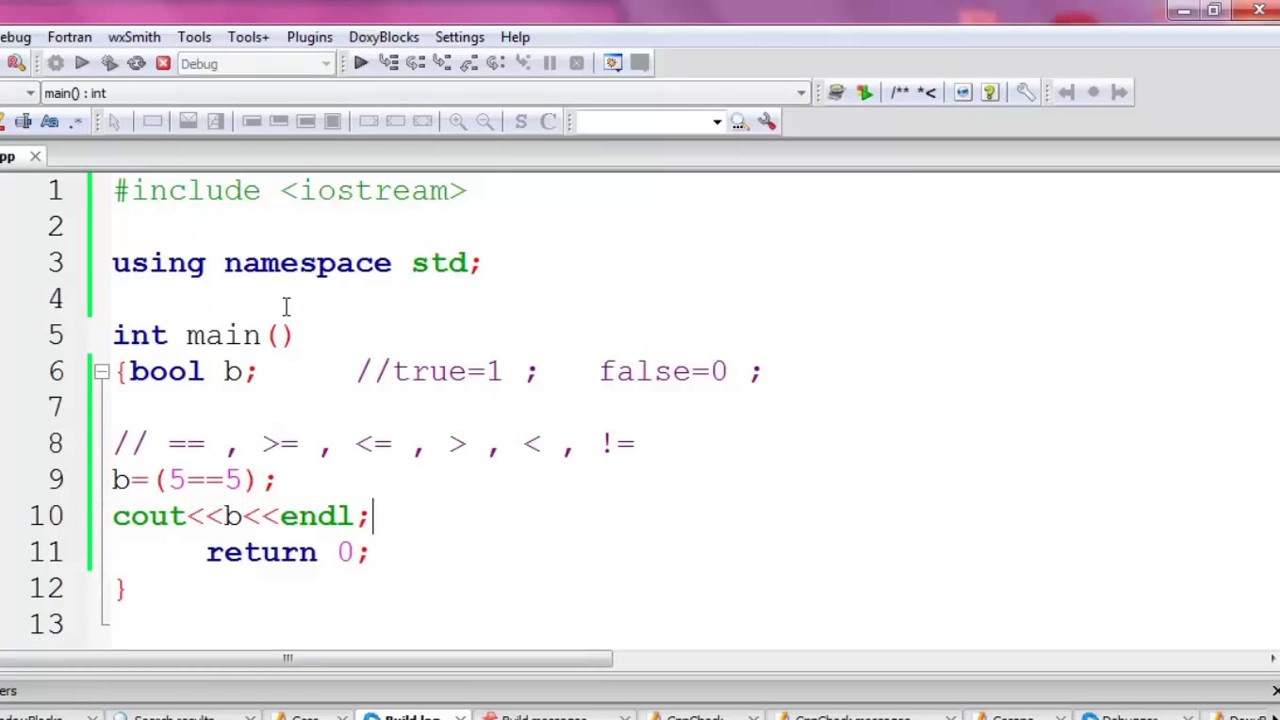Image resolution: width=1280 pixels, height=720 pixels.
Task: Click 'using namespace std;' code line
Action: click(x=297, y=263)
